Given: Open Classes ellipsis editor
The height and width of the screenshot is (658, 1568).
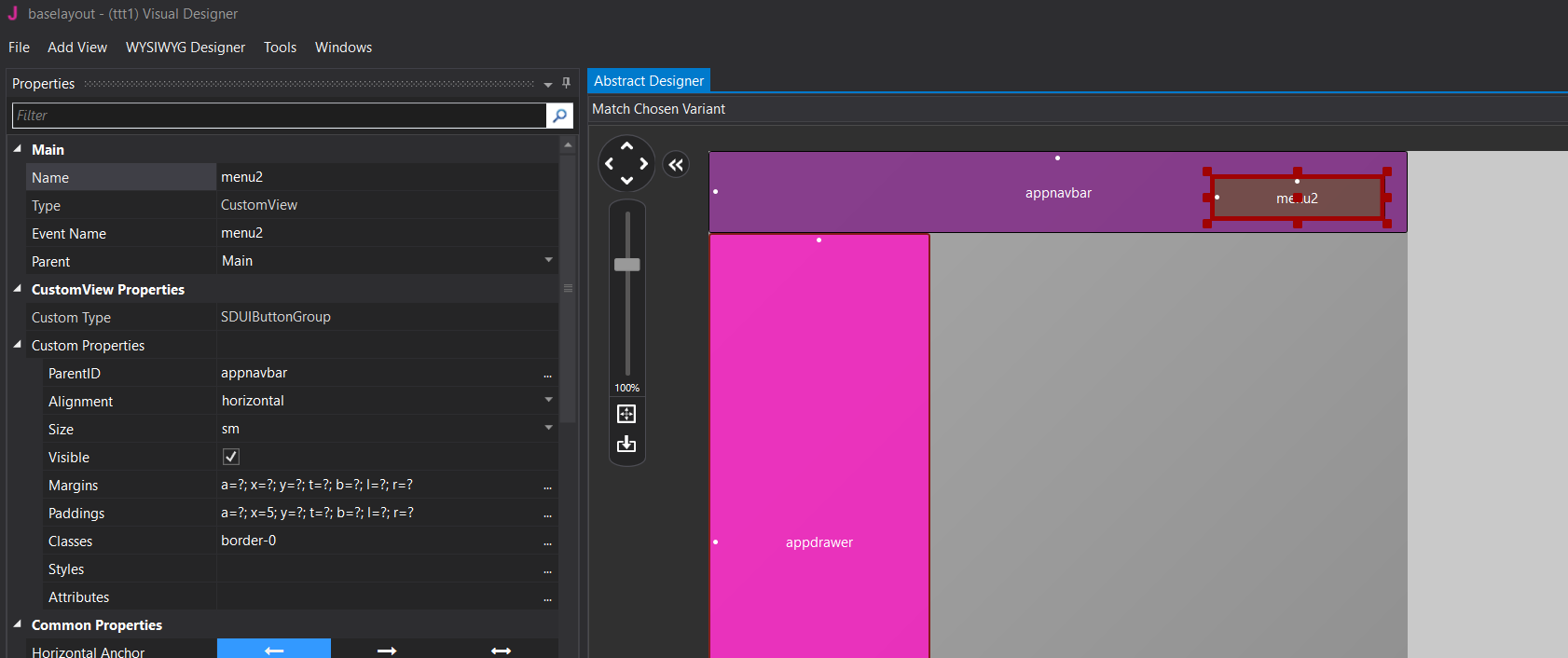Looking at the screenshot, I should coord(547,541).
